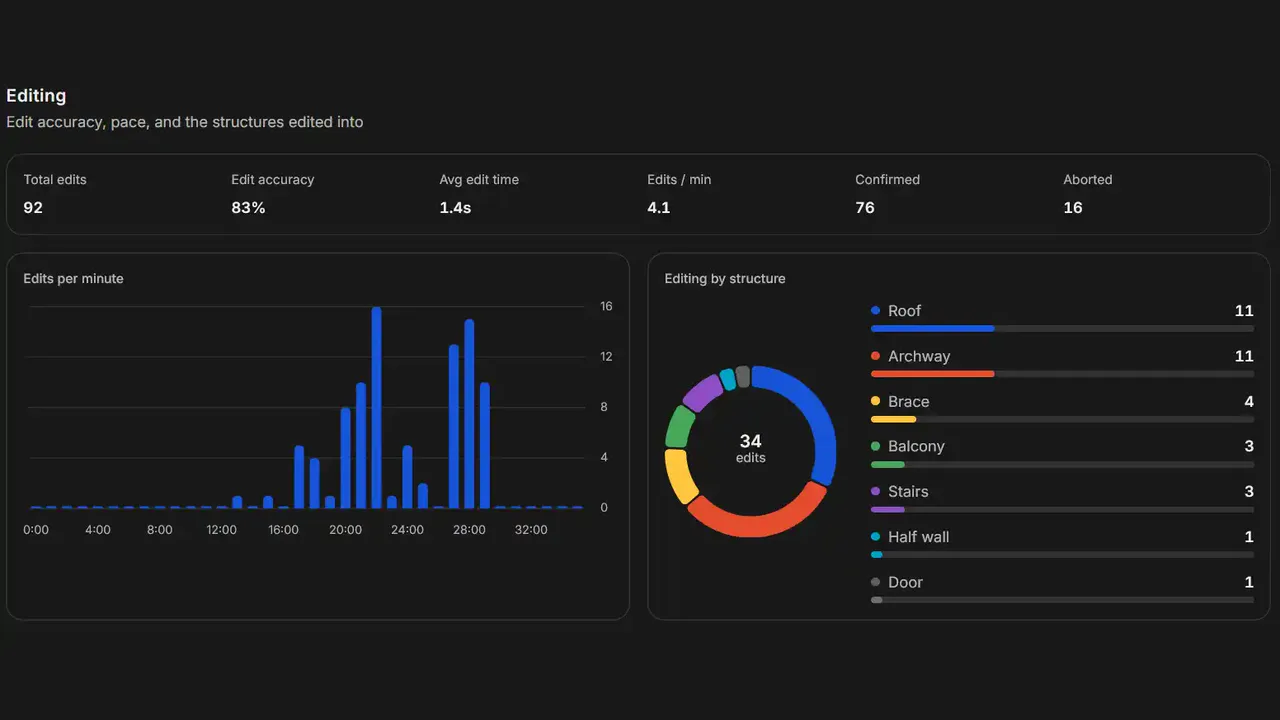Select the Archway progress bar
Viewport: 1280px width, 720px height.
[x=1062, y=374]
